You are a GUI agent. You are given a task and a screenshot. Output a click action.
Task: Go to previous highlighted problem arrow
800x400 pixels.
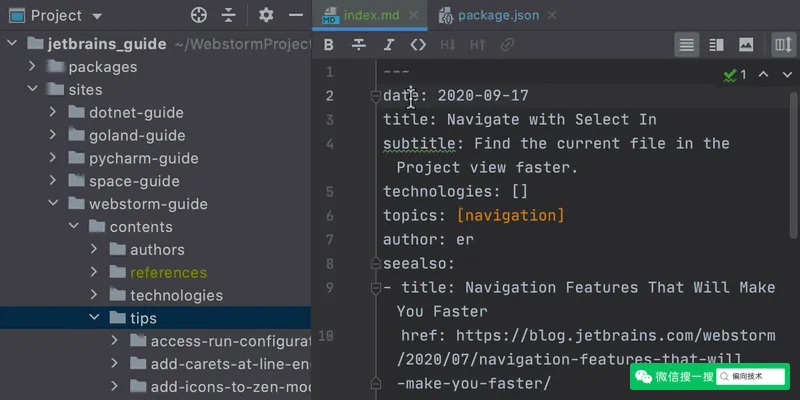(x=763, y=74)
